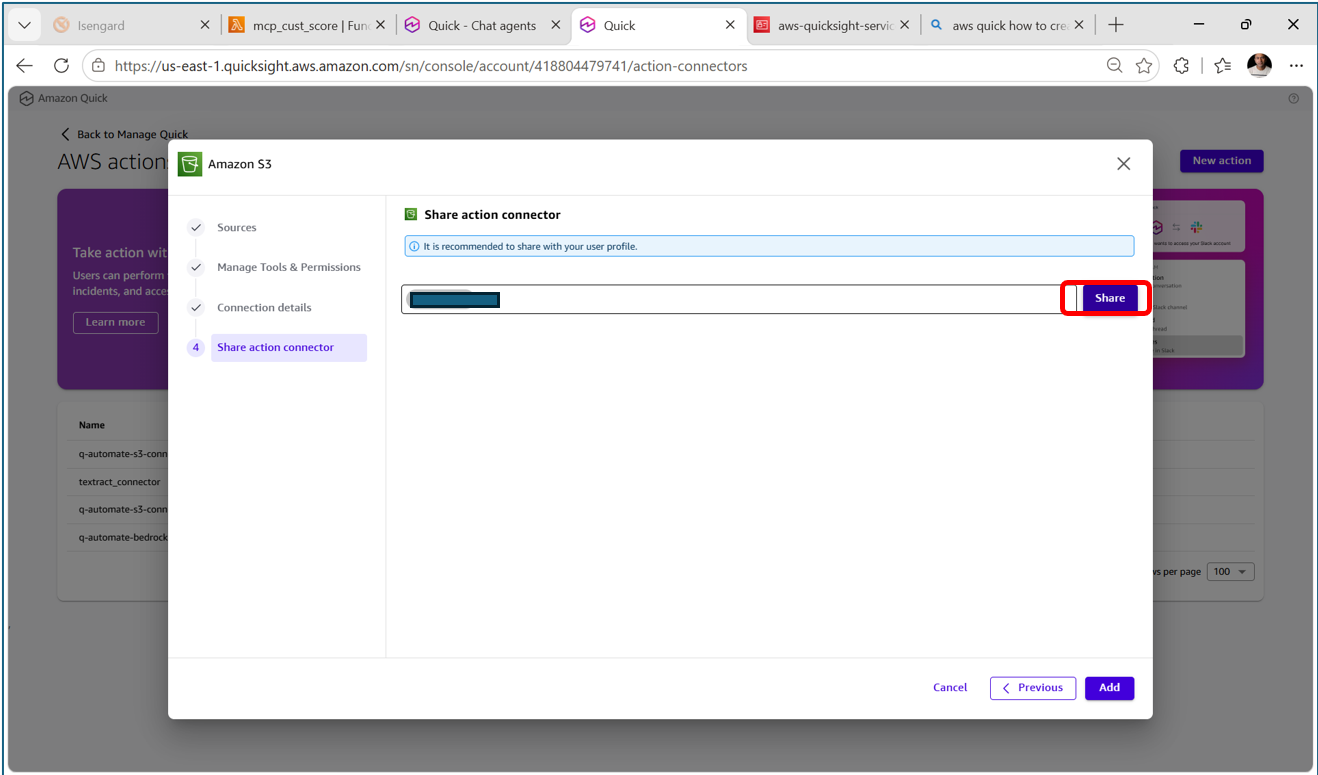Switch to the aws quick how to cre tab
The height and width of the screenshot is (775, 1318).
(998, 26)
